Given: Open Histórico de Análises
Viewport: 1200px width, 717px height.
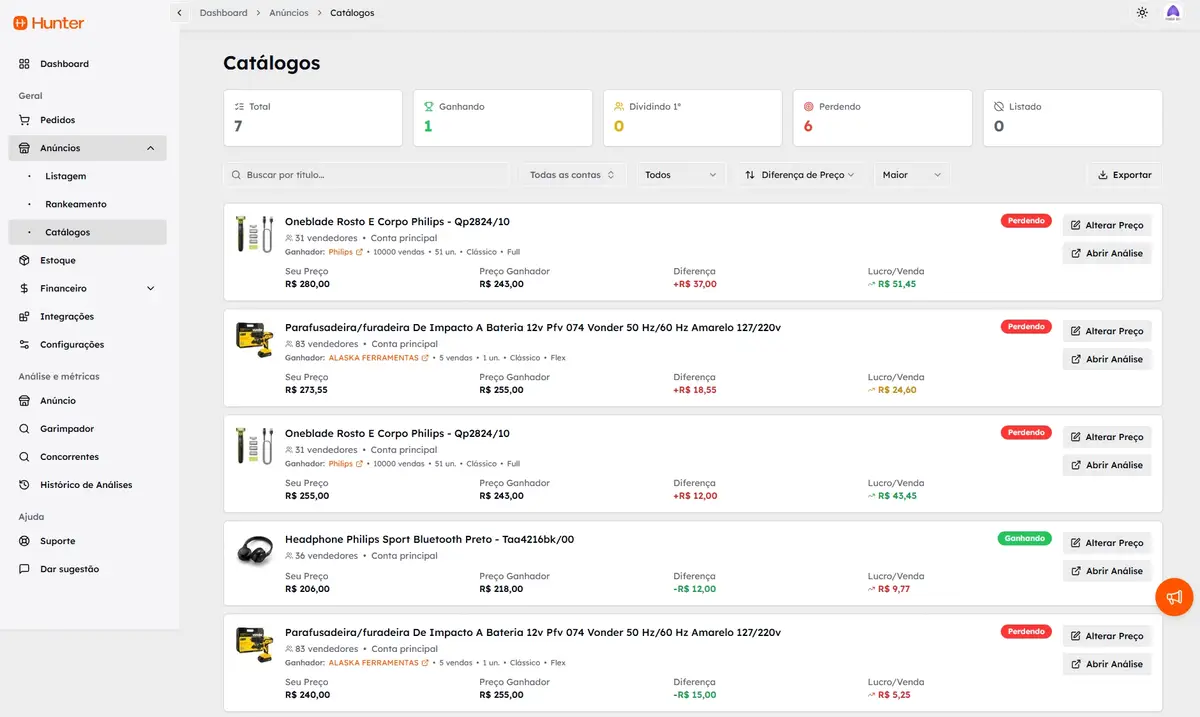Looking at the screenshot, I should [87, 484].
